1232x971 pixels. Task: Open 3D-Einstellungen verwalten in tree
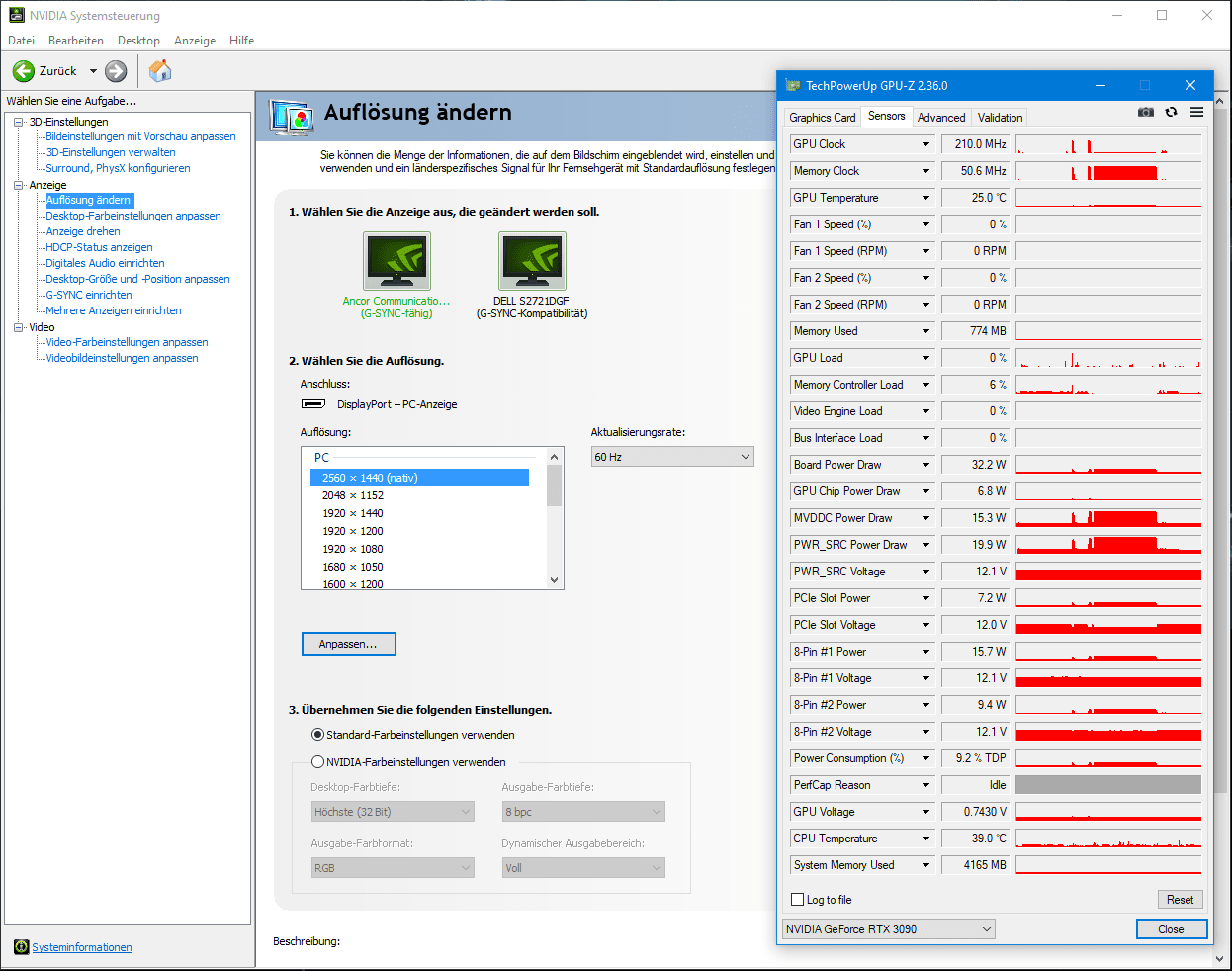coord(111,152)
